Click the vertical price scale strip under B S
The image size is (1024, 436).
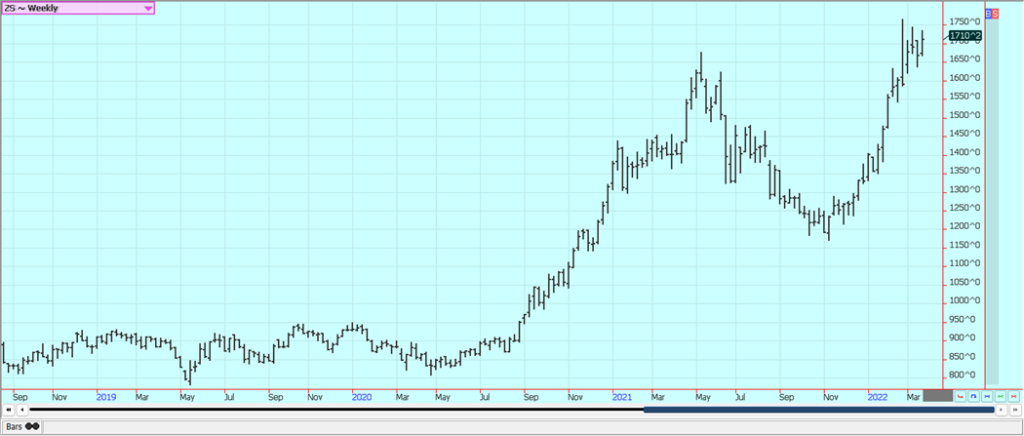pyautogui.click(x=992, y=202)
